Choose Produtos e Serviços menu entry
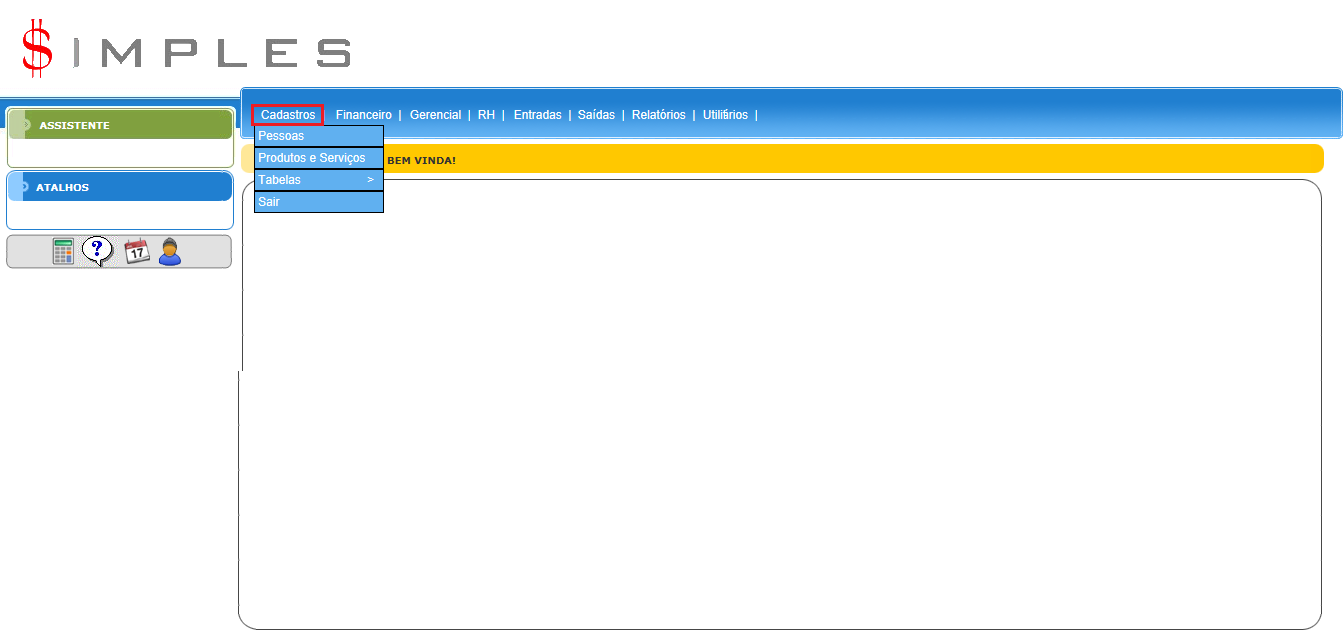 click(318, 158)
